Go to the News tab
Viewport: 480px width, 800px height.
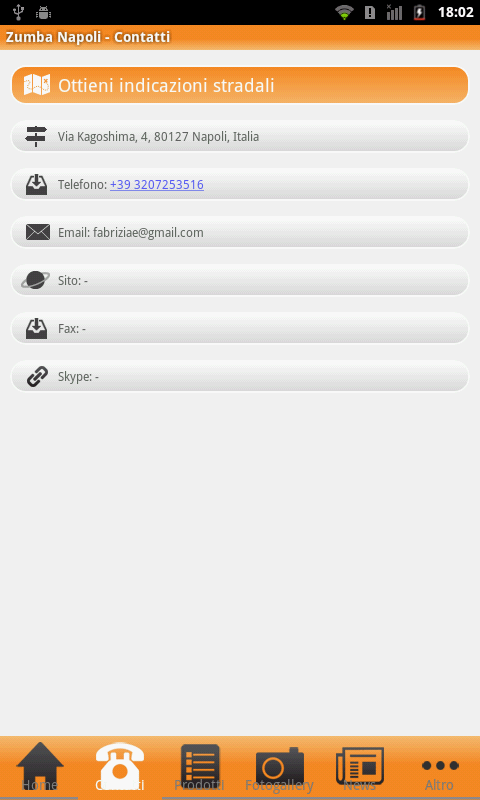(x=360, y=768)
